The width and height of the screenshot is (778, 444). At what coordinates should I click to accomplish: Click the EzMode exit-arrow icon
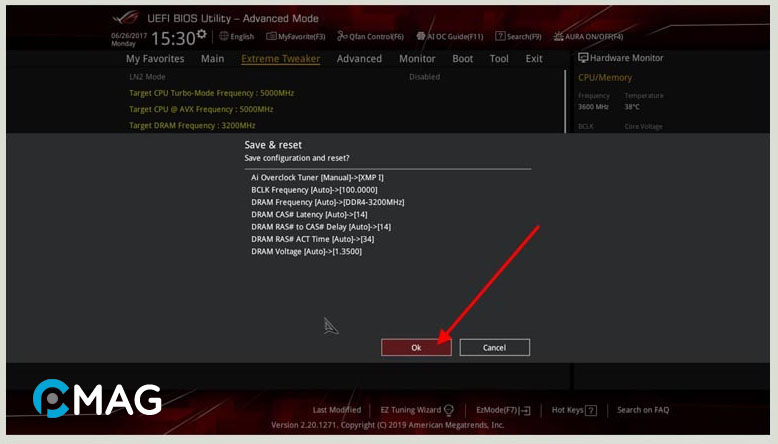tap(525, 411)
